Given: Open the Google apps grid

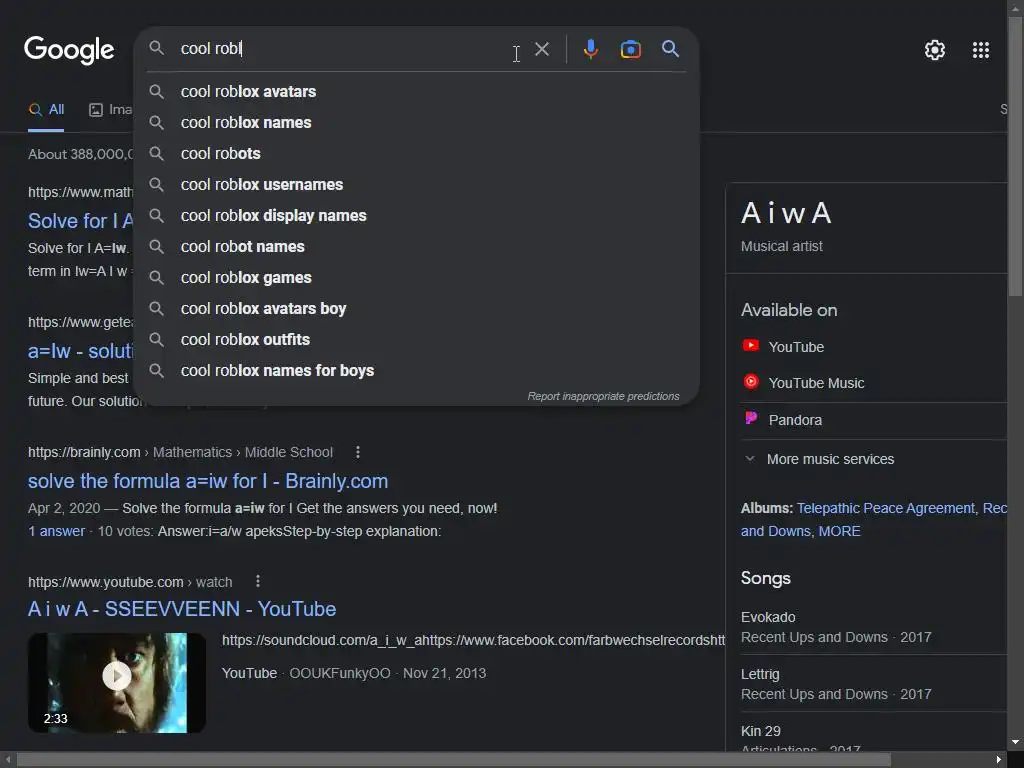Looking at the screenshot, I should [x=981, y=50].
